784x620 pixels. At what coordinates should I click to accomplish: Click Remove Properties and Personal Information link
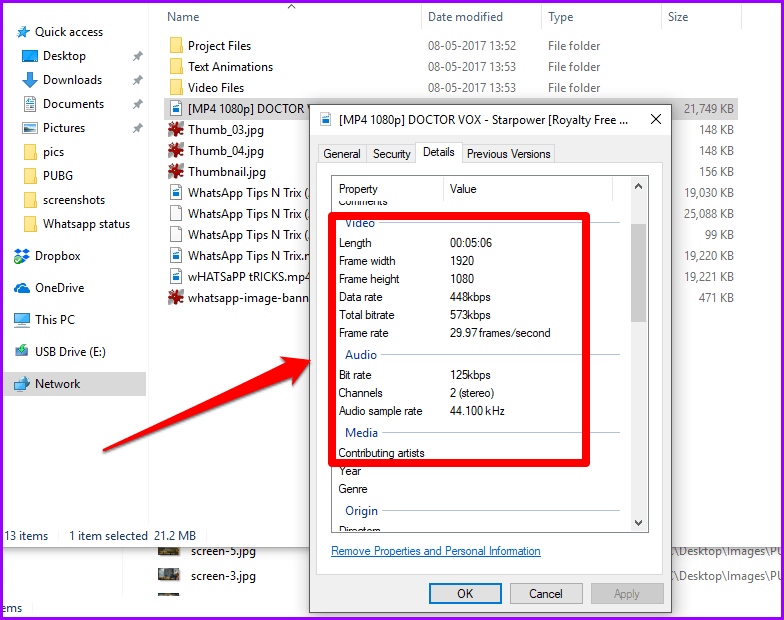click(x=436, y=551)
